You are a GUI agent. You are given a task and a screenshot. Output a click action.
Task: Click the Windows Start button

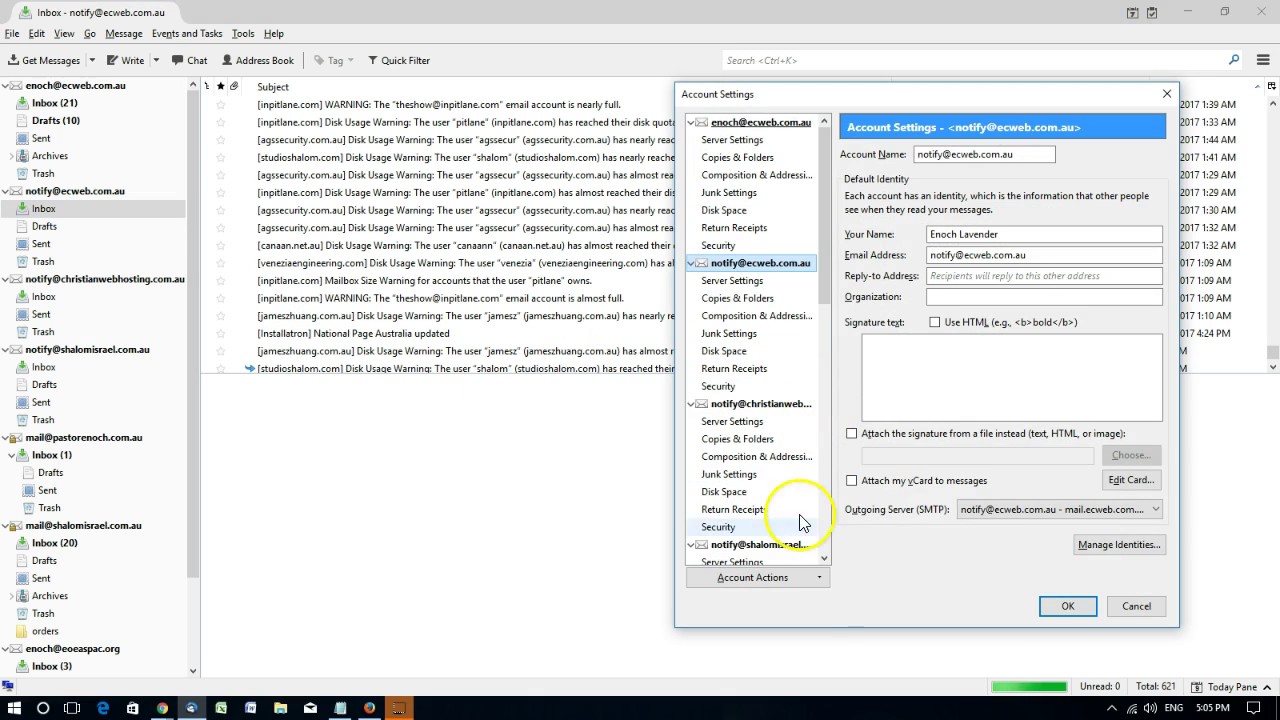pos(14,708)
